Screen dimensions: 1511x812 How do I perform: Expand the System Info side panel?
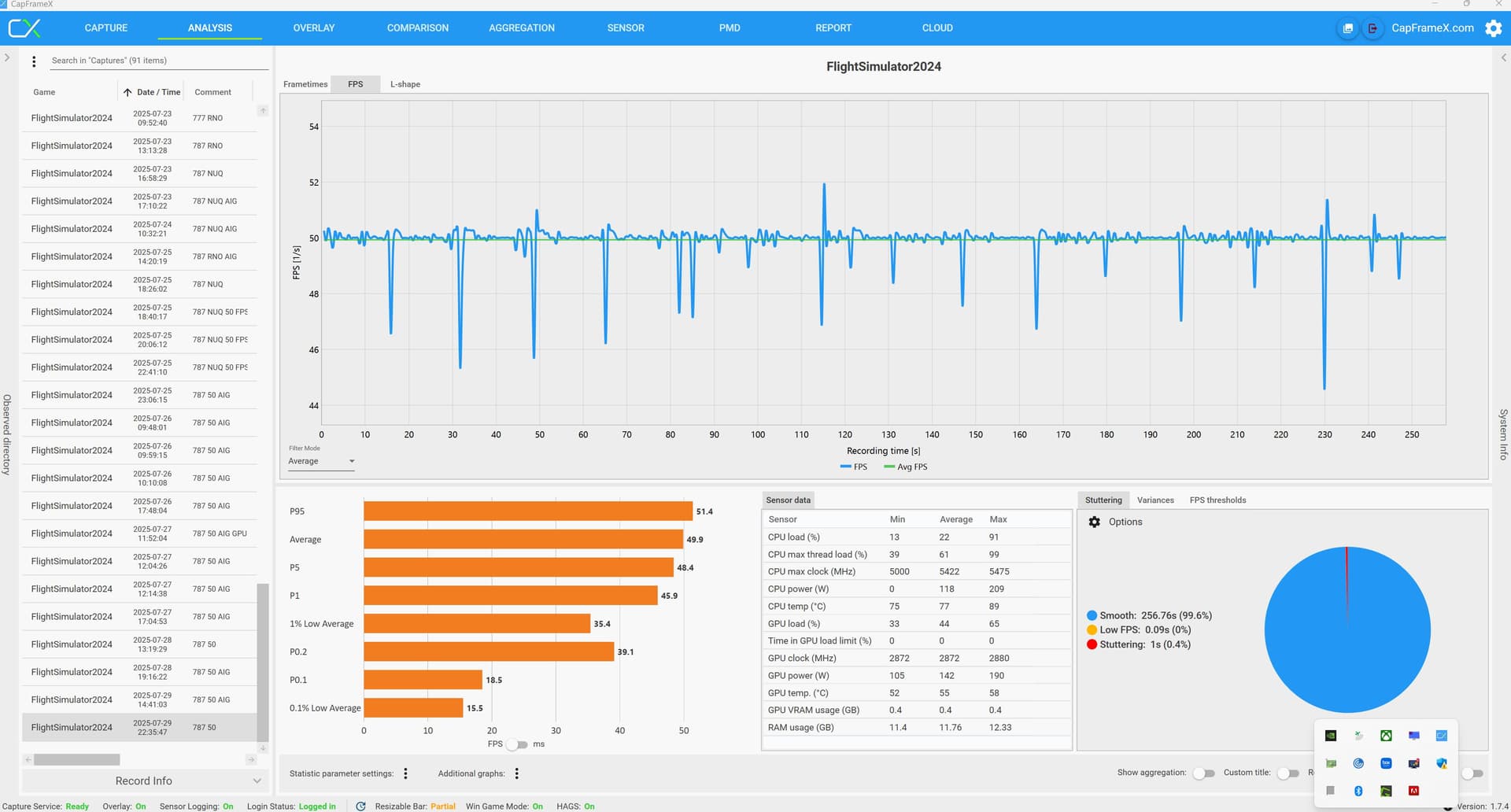pyautogui.click(x=1503, y=57)
